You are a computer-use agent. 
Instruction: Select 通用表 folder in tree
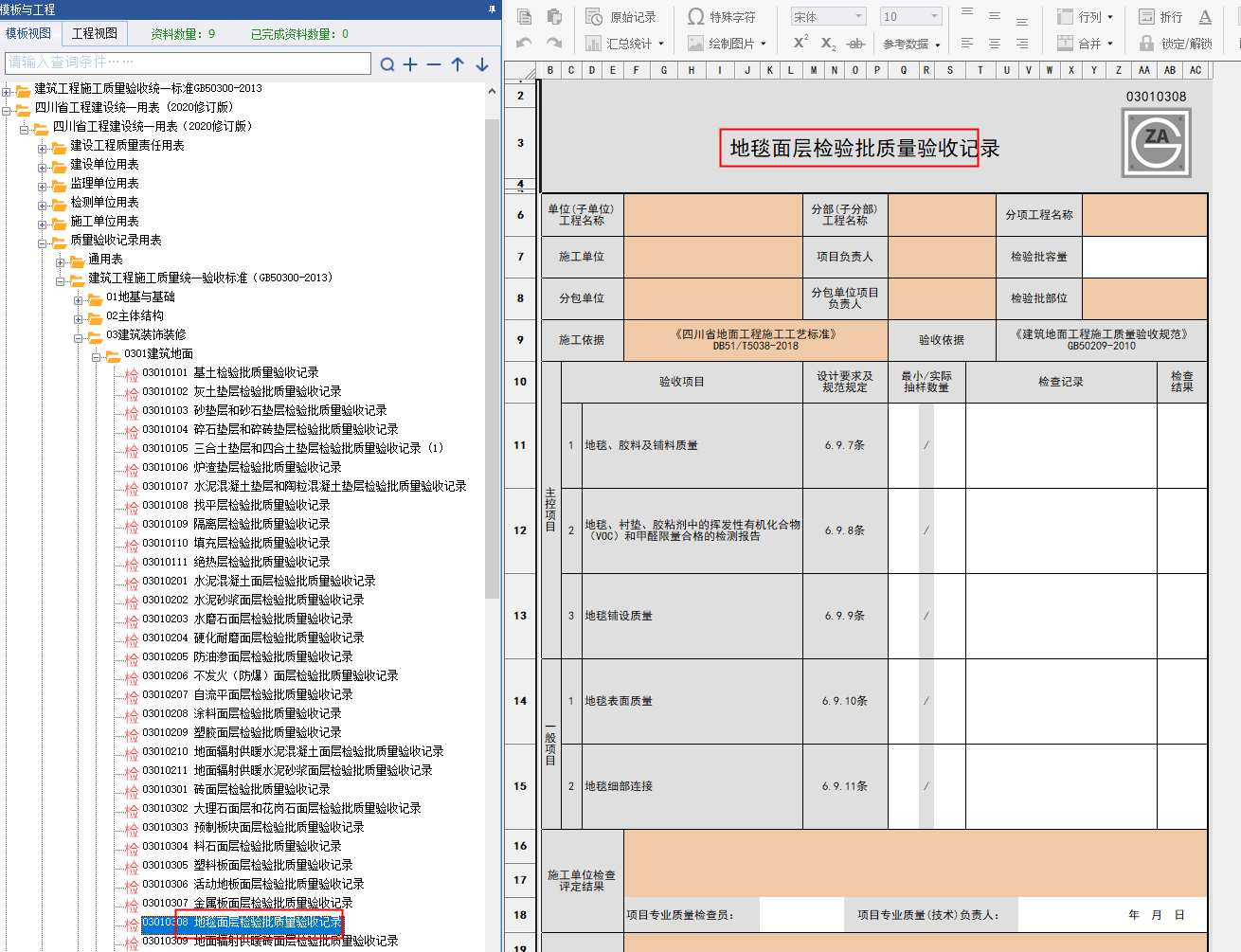pyautogui.click(x=105, y=259)
